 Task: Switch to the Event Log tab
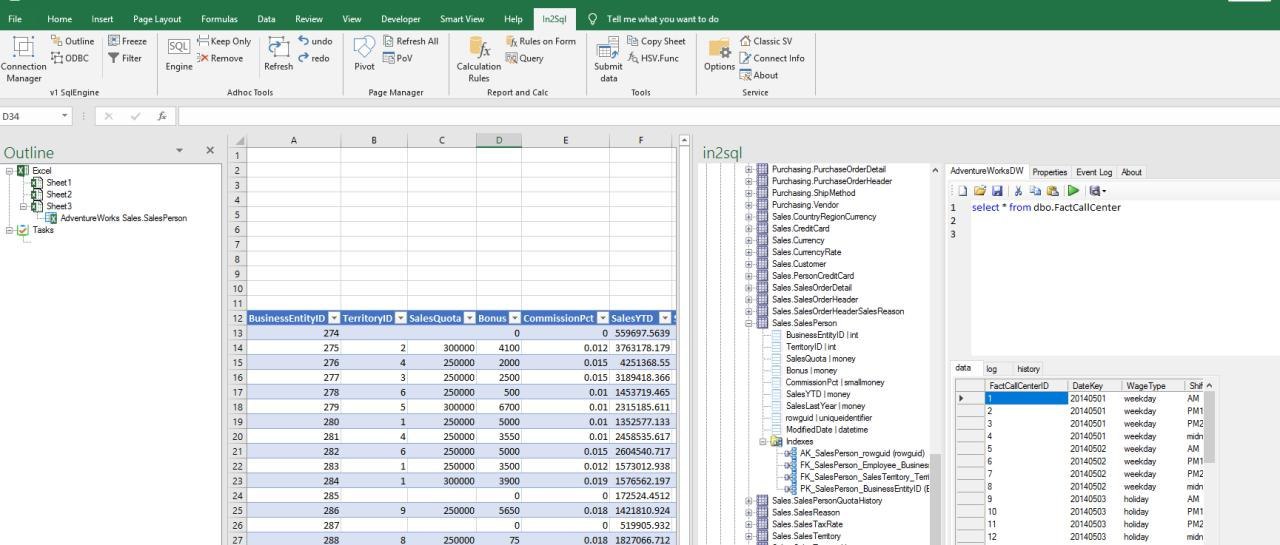point(1093,172)
